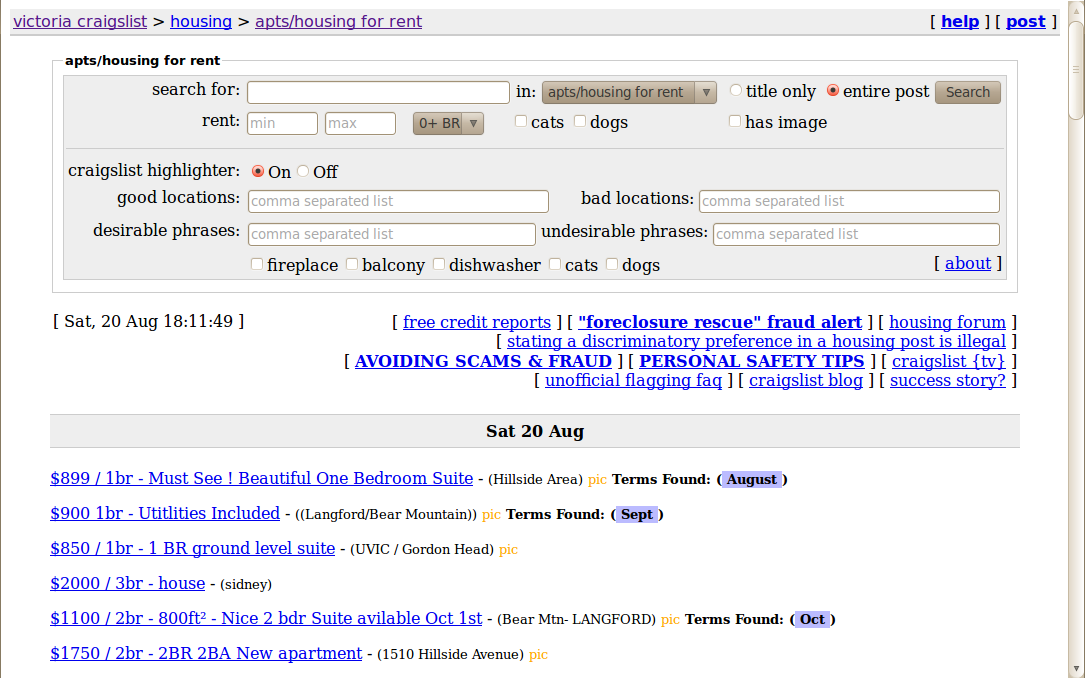Tick the cats checkbox in the rent row
This screenshot has height=678, width=1085.
(x=521, y=121)
